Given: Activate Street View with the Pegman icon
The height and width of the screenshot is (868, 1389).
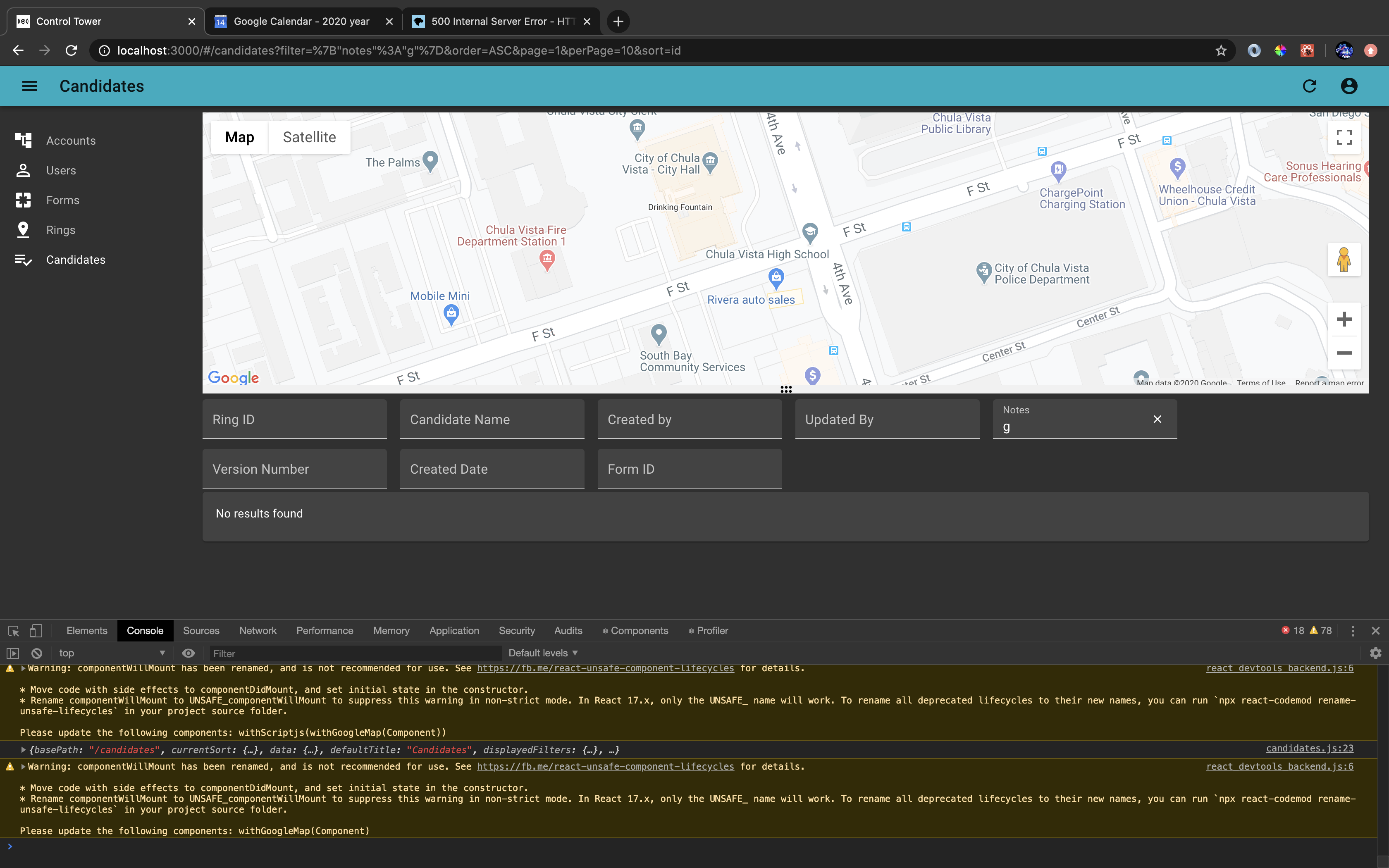Looking at the screenshot, I should click(1344, 260).
